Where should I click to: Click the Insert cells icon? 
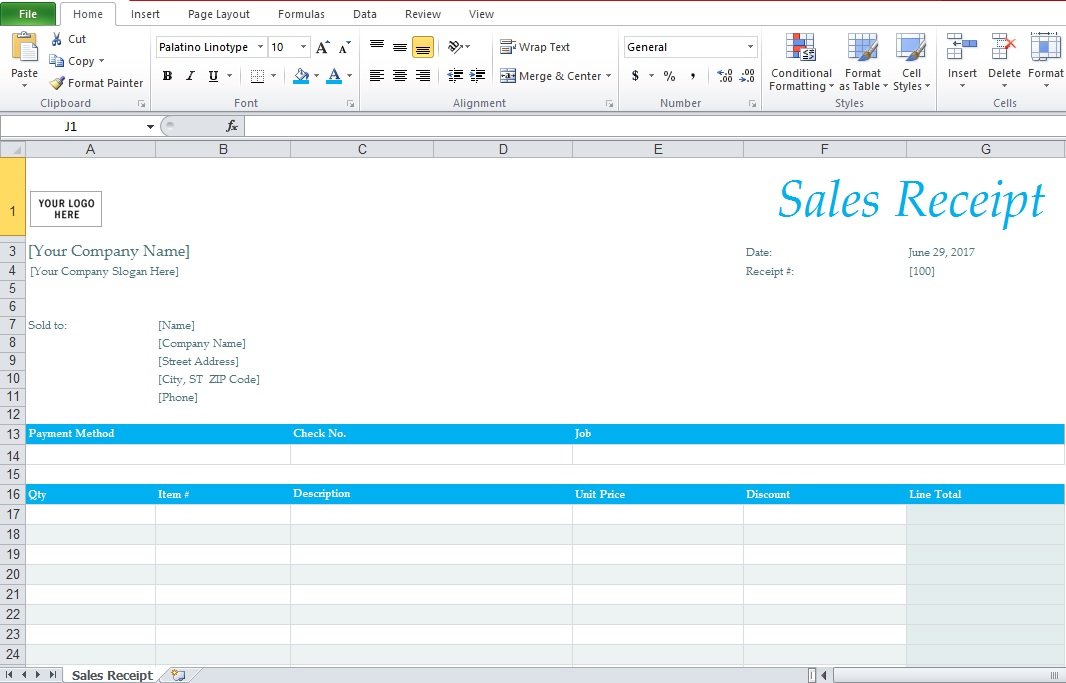(x=962, y=48)
